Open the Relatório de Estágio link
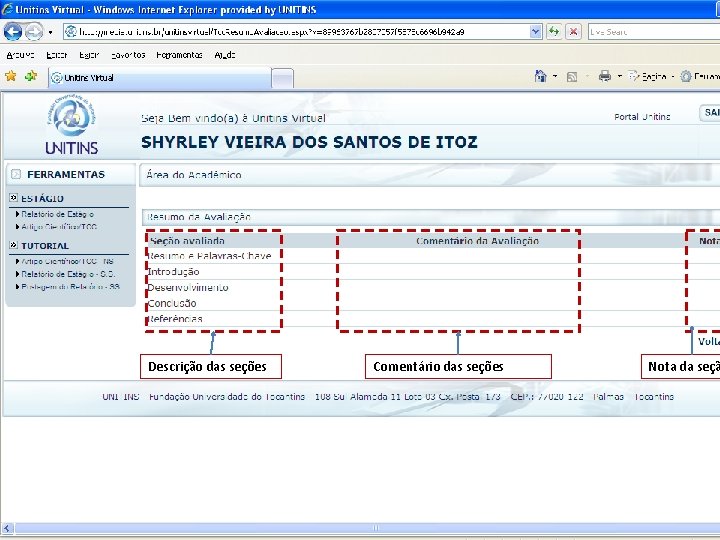 57,214
